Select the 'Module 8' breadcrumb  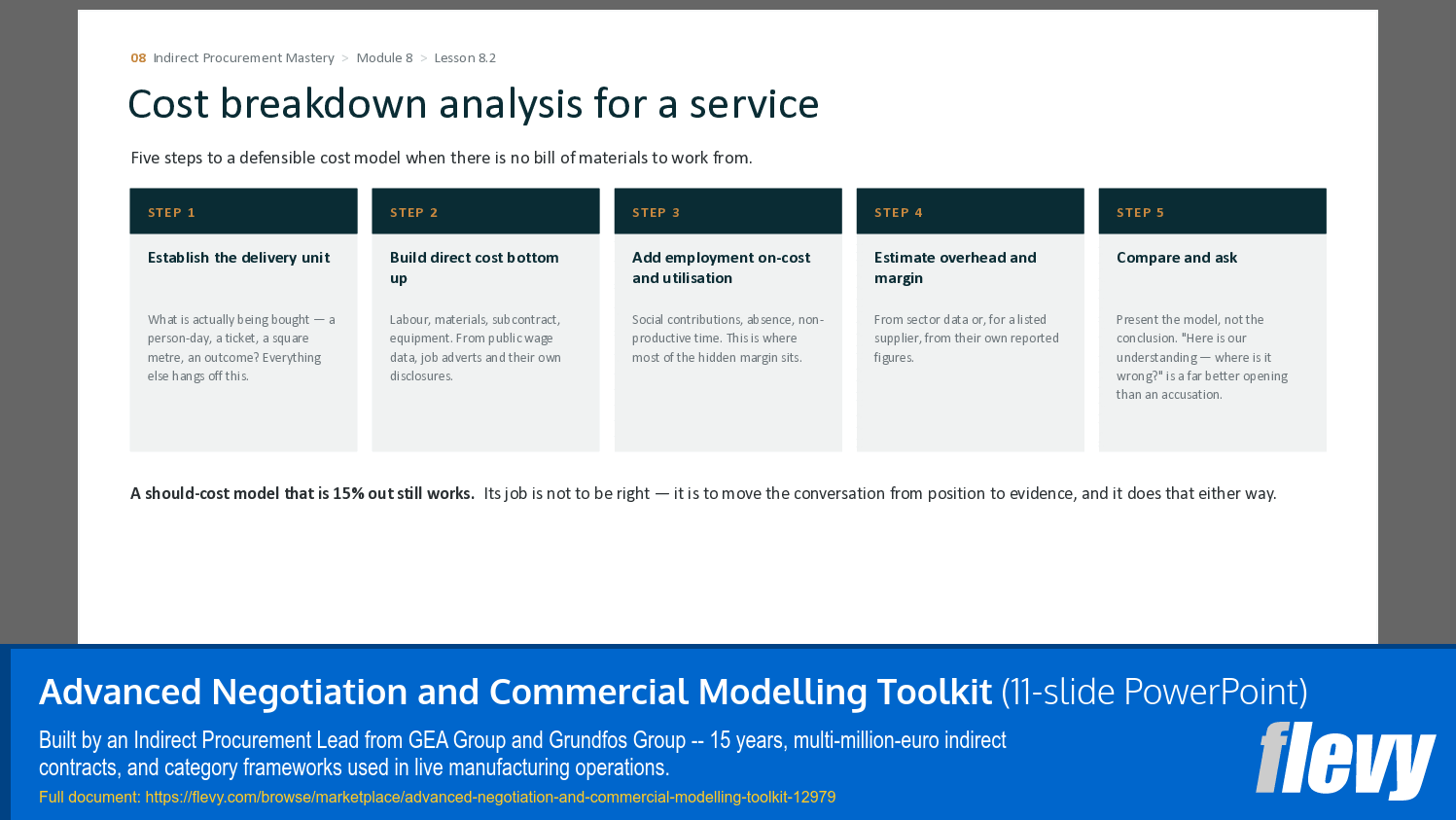384,58
